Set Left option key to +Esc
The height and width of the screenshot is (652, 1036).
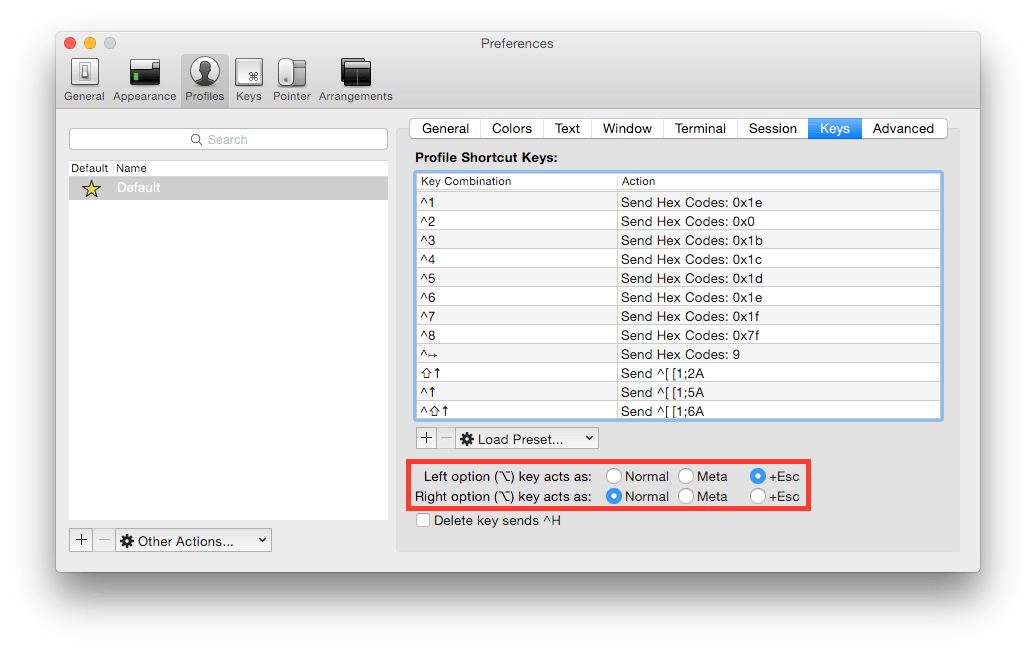pos(758,476)
